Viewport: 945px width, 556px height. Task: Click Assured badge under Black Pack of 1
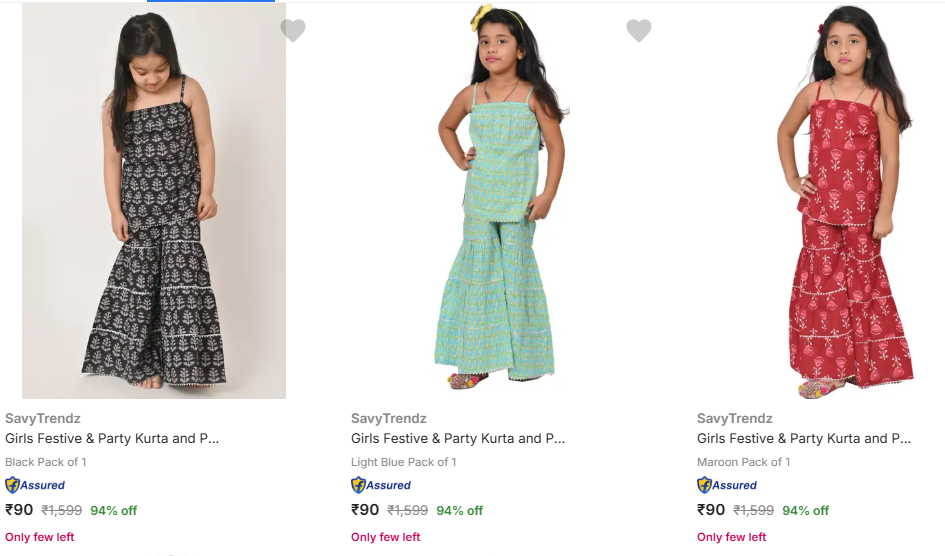coord(35,485)
